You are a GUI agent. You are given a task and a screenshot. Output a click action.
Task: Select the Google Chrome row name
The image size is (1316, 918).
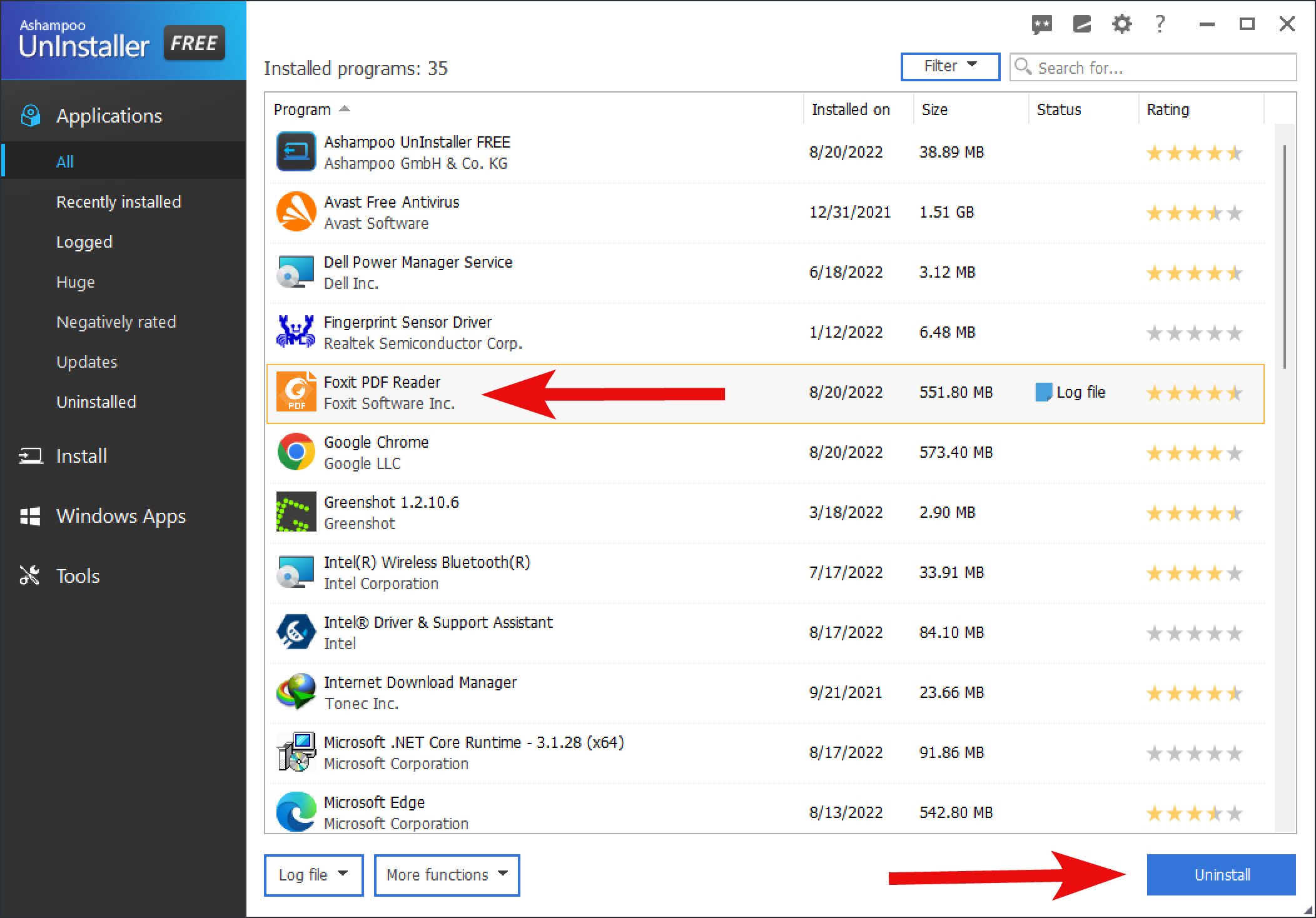(x=376, y=442)
